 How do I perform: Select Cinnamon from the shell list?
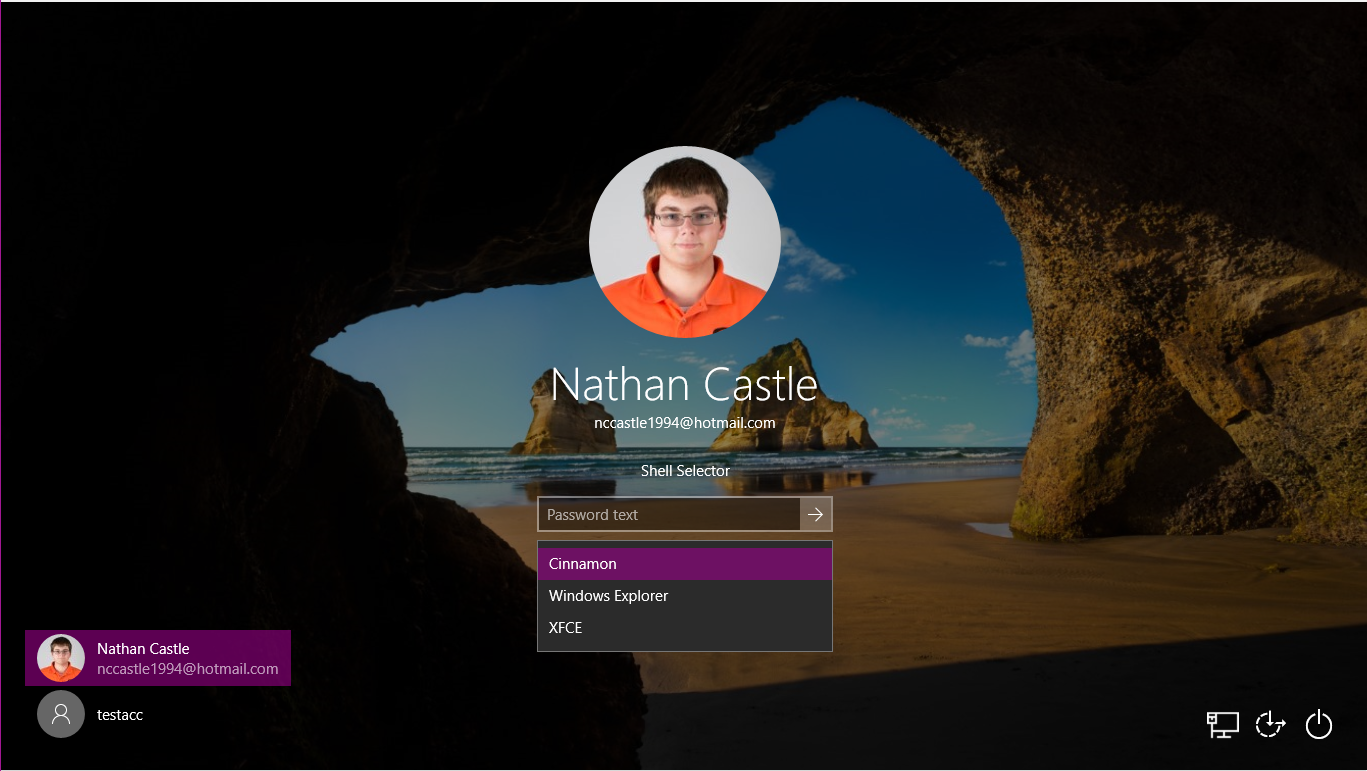(684, 564)
